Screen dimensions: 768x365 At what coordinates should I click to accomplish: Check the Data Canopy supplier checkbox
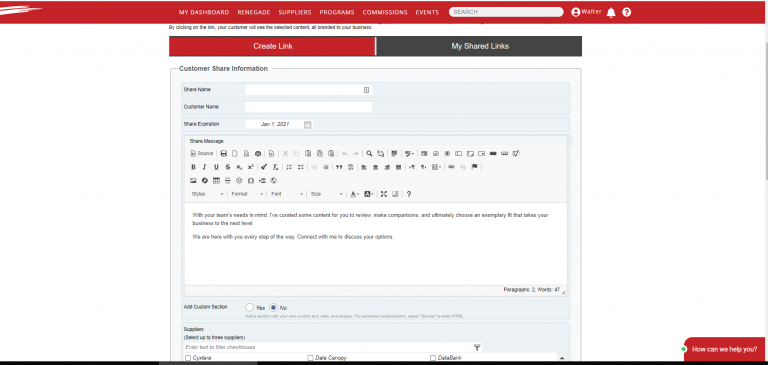point(310,358)
